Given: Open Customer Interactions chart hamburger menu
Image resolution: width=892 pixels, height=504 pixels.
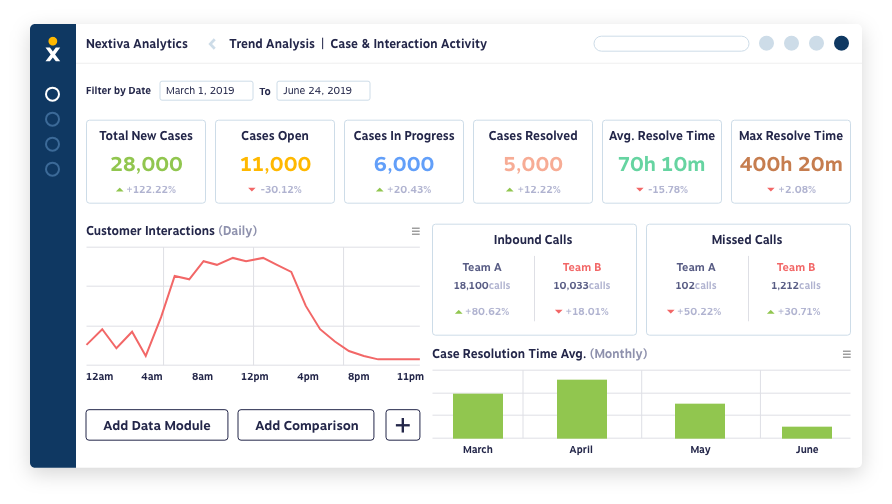Looking at the screenshot, I should point(416,231).
